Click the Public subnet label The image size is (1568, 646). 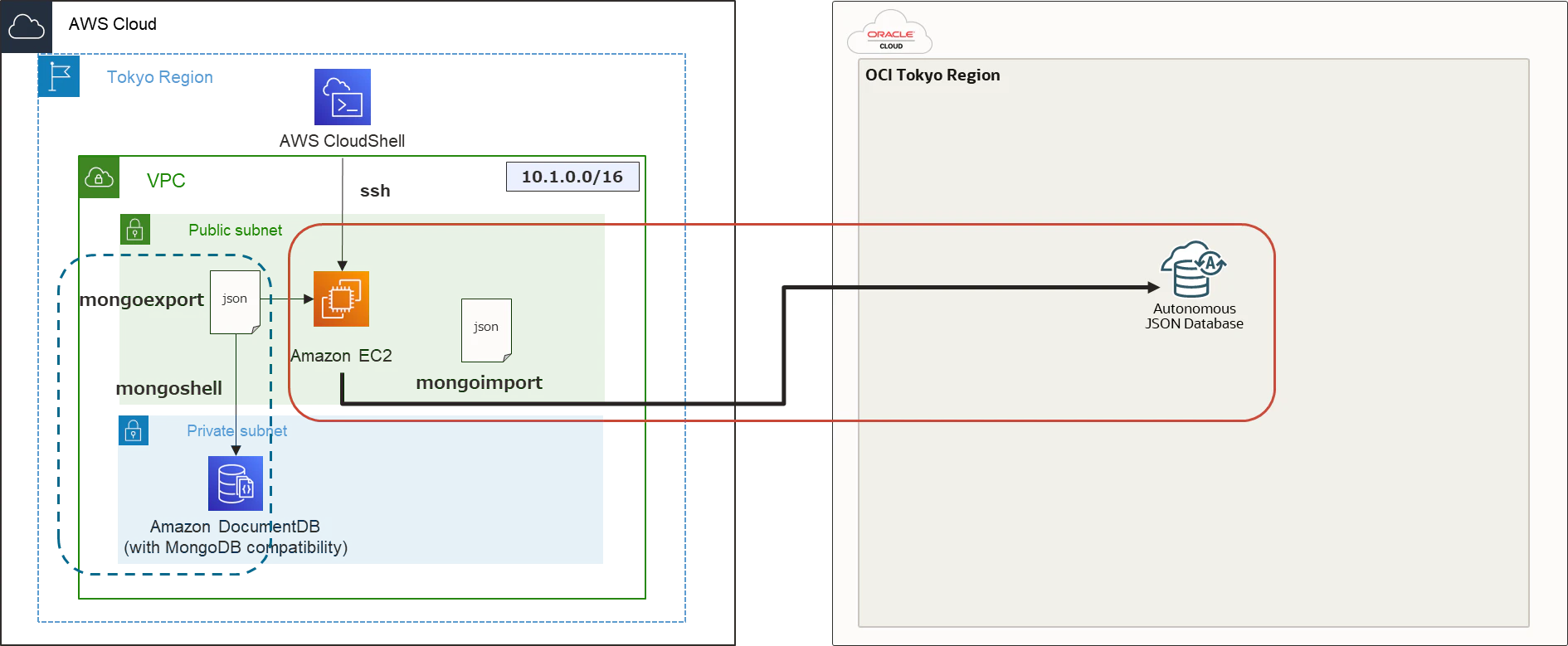236,230
